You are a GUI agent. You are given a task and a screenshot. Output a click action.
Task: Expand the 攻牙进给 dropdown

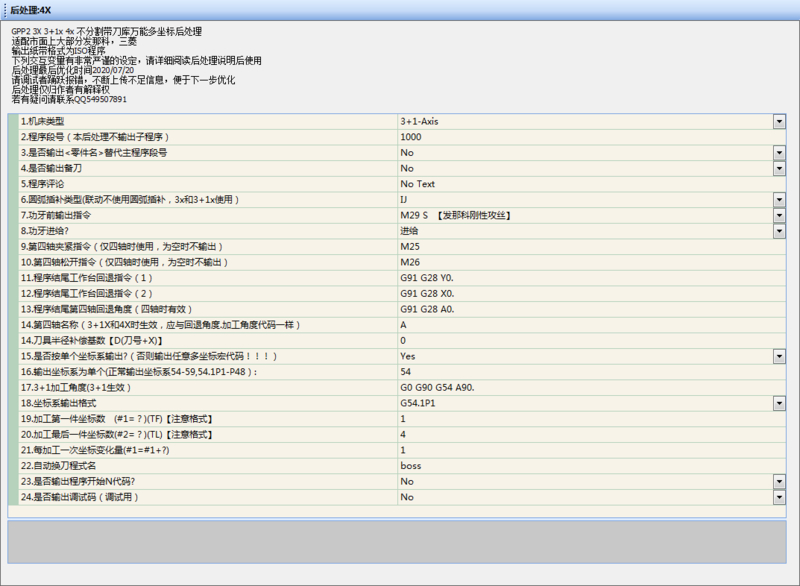[x=779, y=231]
